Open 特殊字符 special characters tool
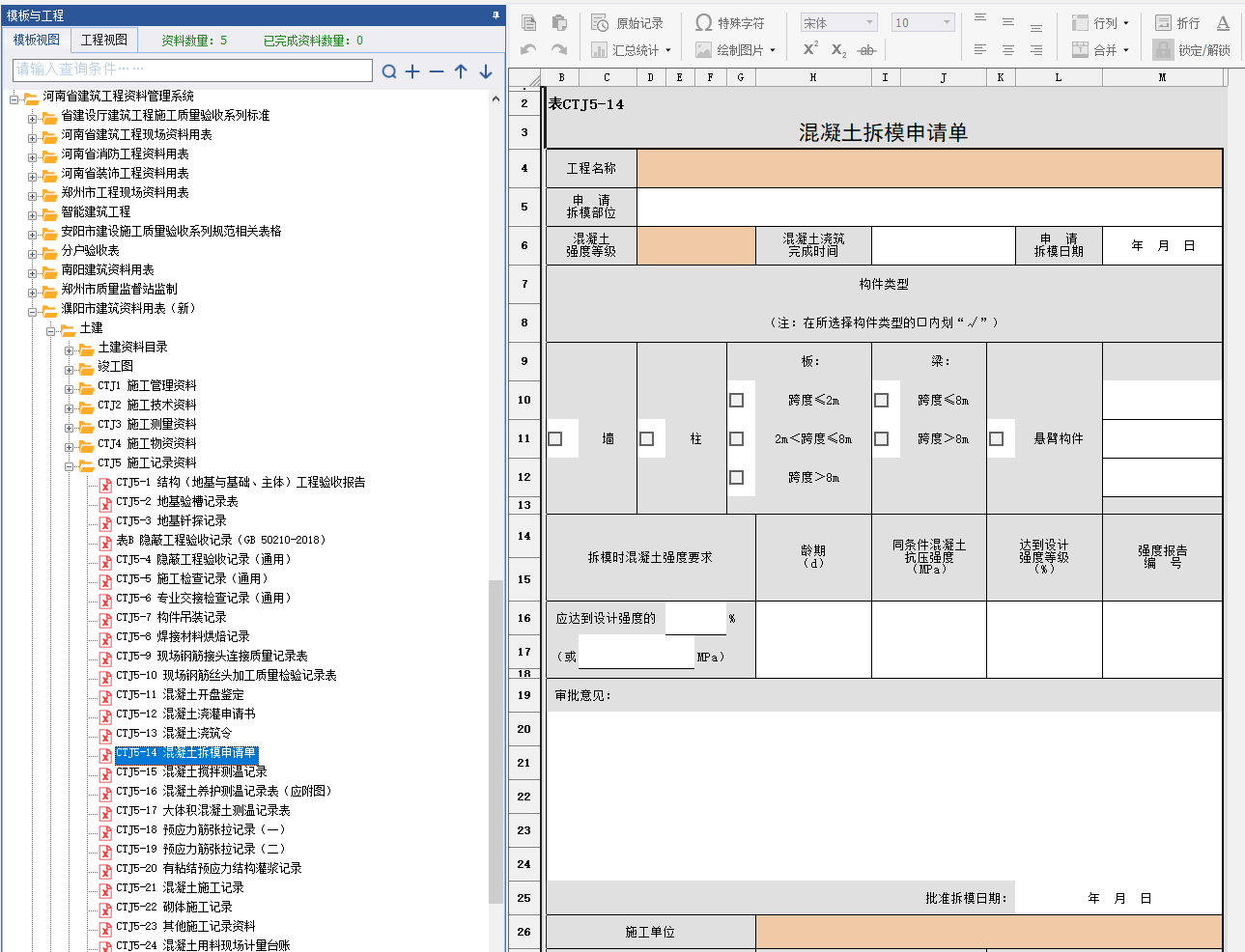The height and width of the screenshot is (952, 1245). coord(730,23)
